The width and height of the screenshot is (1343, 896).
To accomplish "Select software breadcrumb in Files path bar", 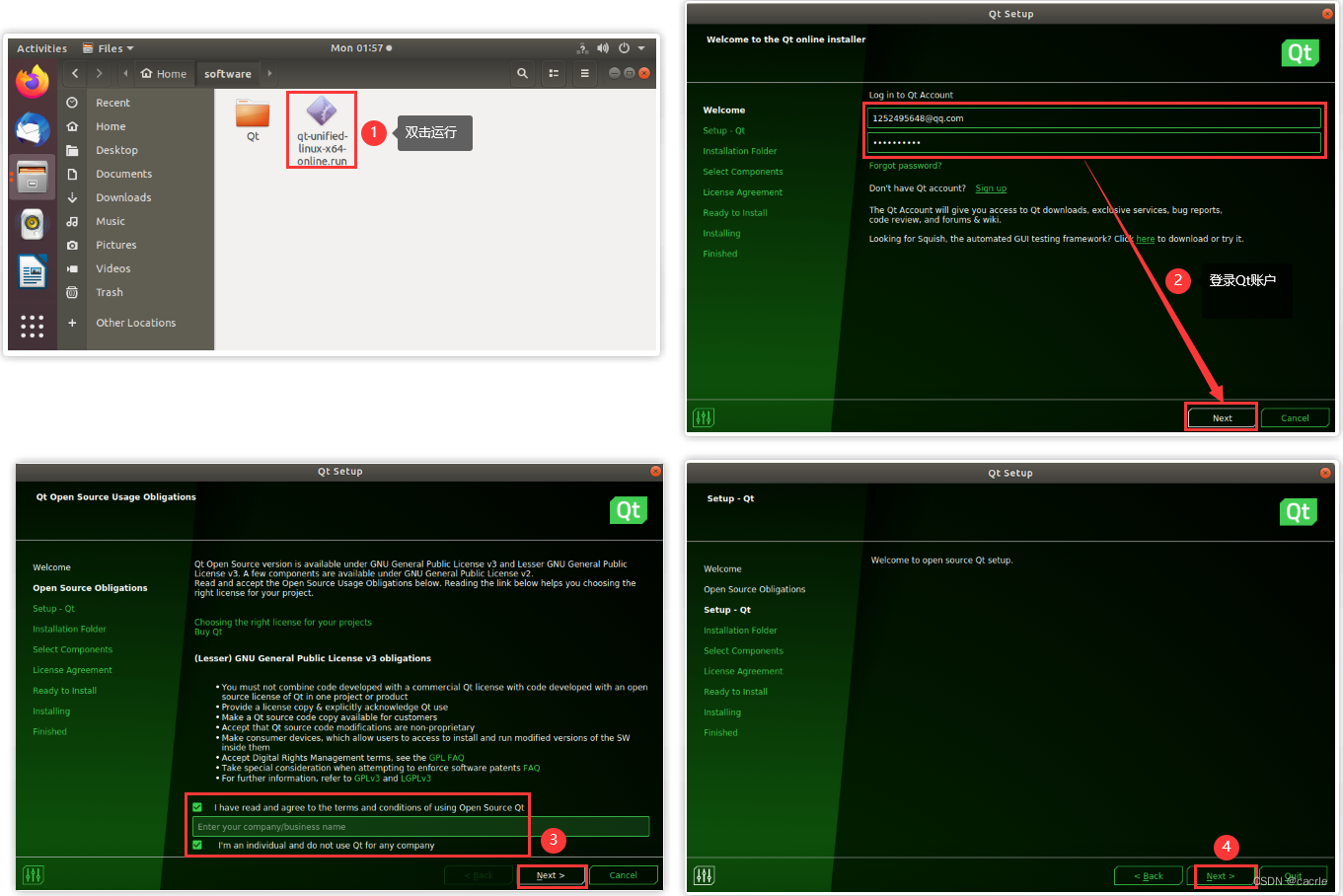I will (228, 73).
